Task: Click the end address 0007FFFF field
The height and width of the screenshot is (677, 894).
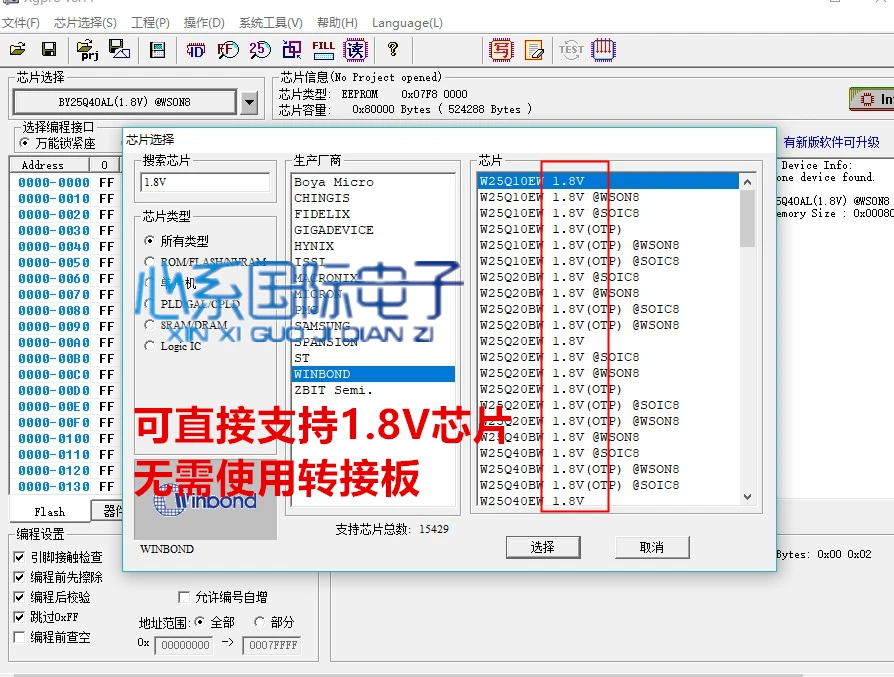Action: click(x=273, y=645)
